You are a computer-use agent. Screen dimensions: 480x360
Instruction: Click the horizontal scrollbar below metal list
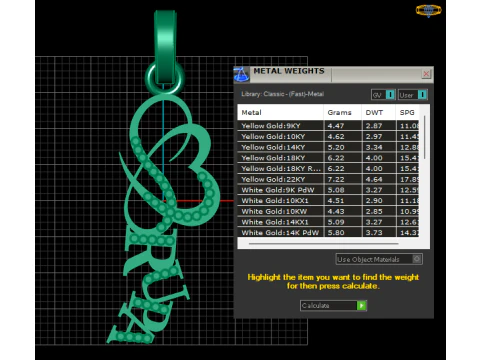[323, 244]
